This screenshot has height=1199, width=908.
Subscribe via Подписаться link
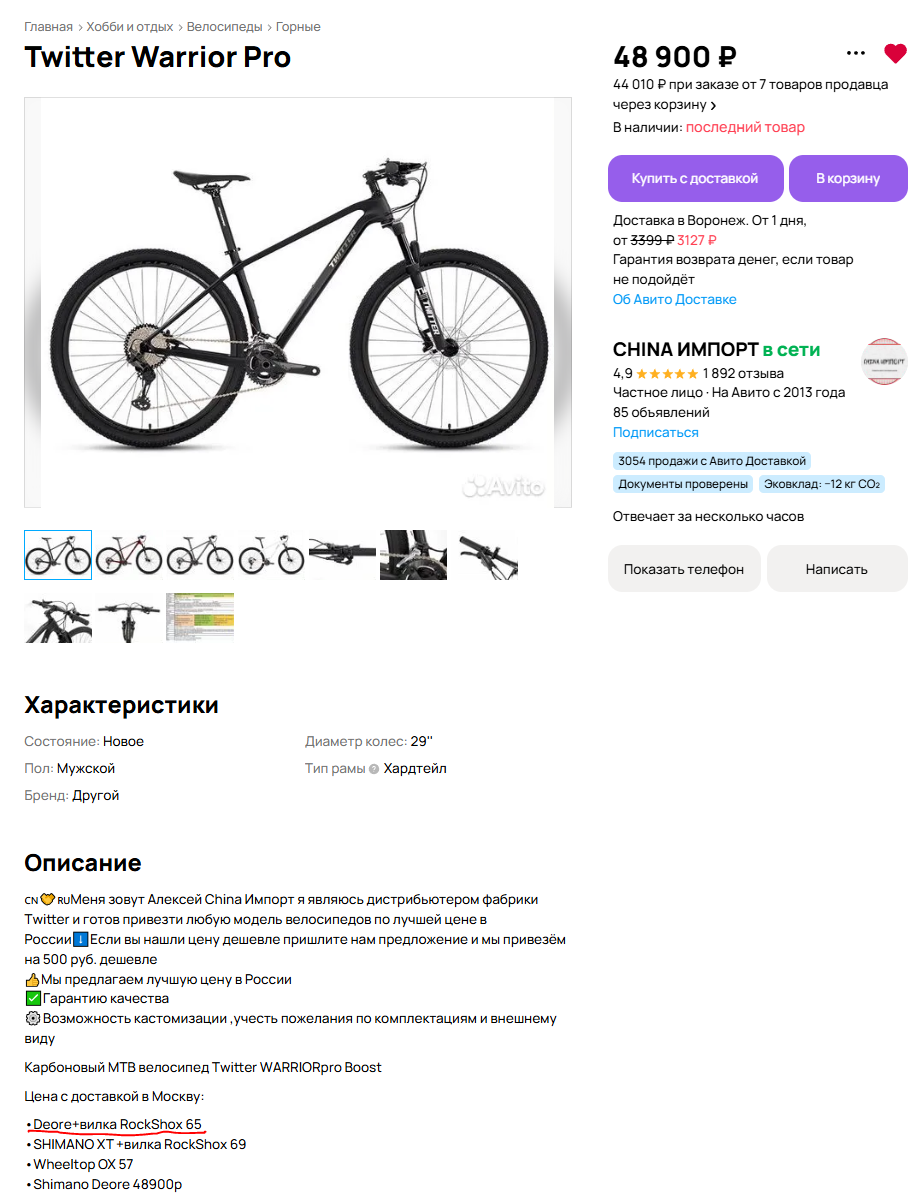point(656,433)
